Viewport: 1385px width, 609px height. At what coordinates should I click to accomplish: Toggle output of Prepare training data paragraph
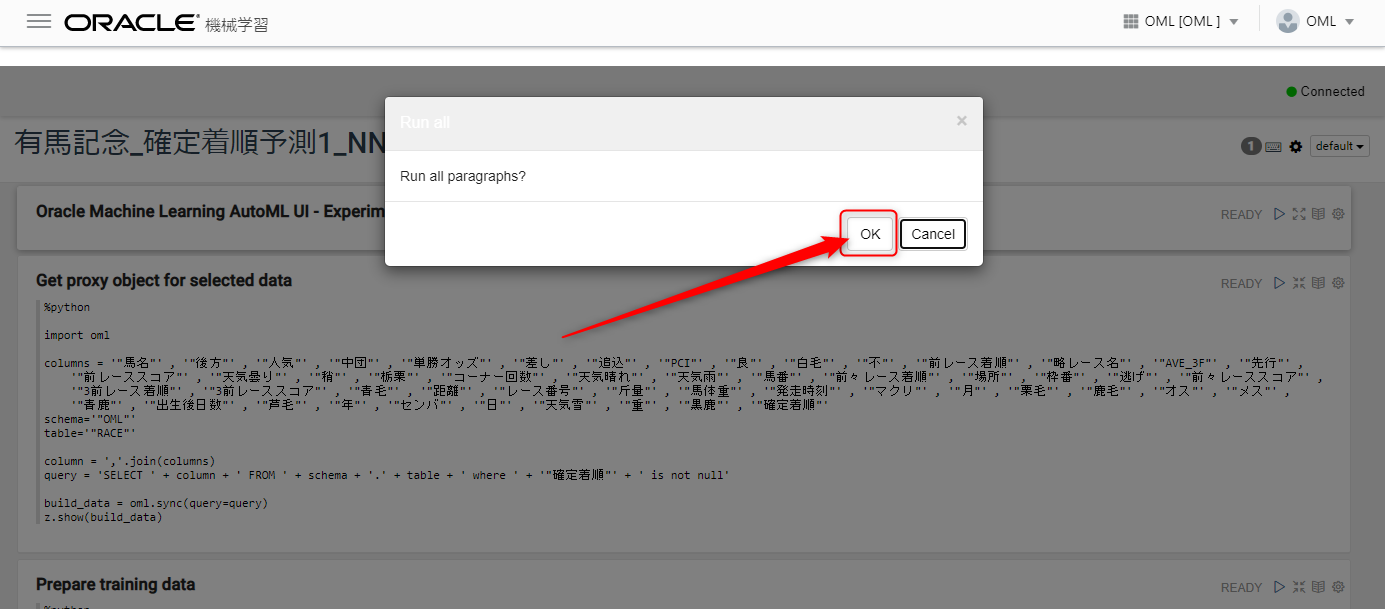[1318, 587]
